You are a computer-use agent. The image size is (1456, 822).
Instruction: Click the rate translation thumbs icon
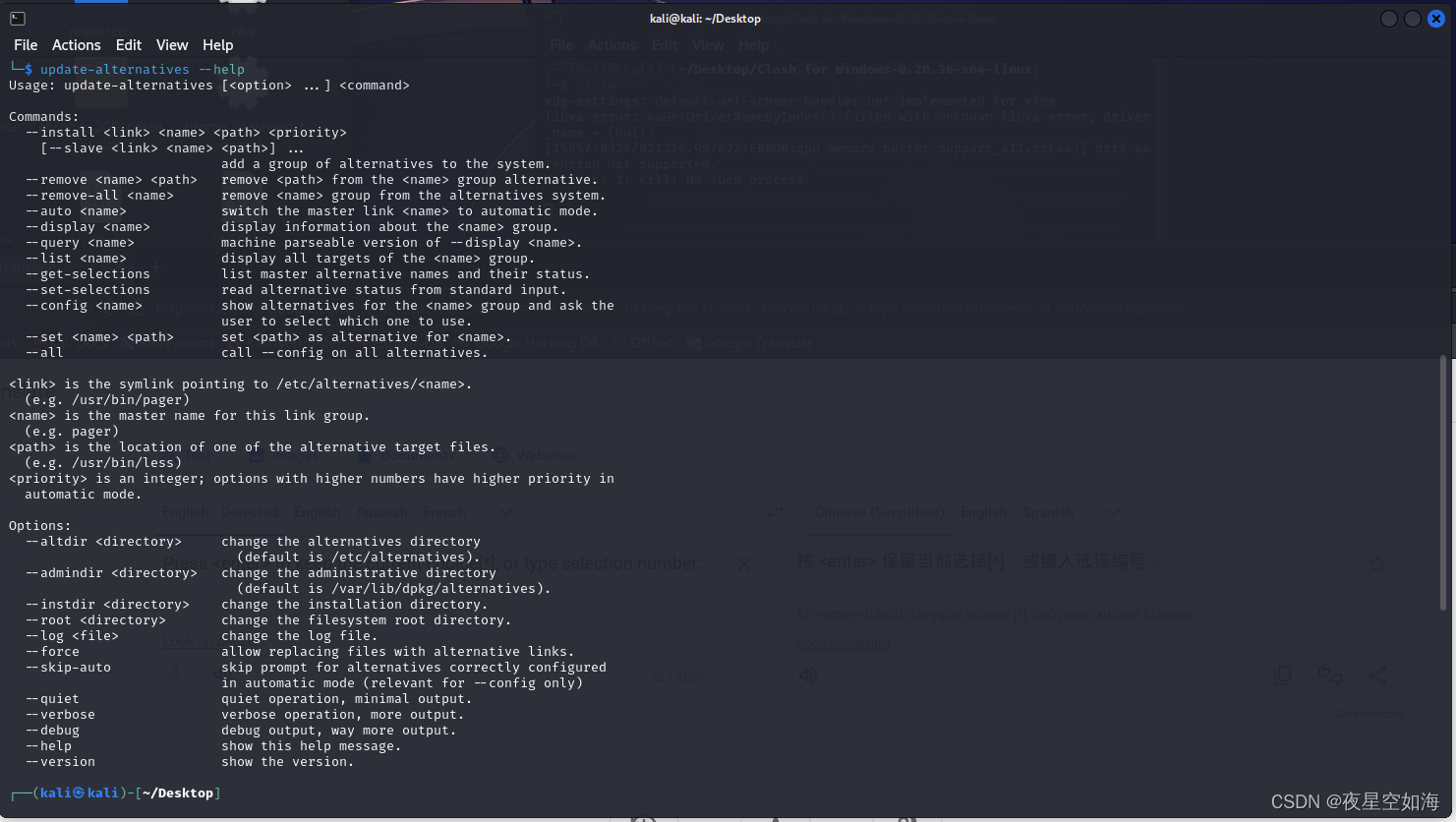(x=1330, y=675)
